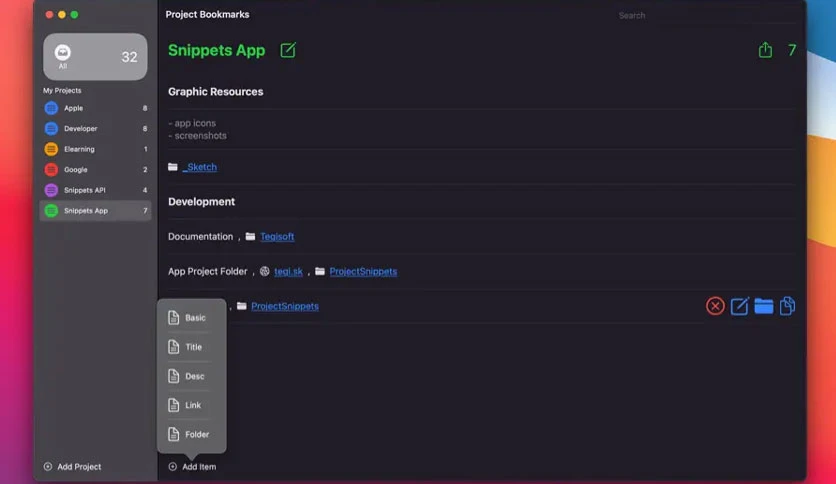Image resolution: width=836 pixels, height=484 pixels.
Task: Choose Link item type from popup
Action: pyautogui.click(x=191, y=405)
